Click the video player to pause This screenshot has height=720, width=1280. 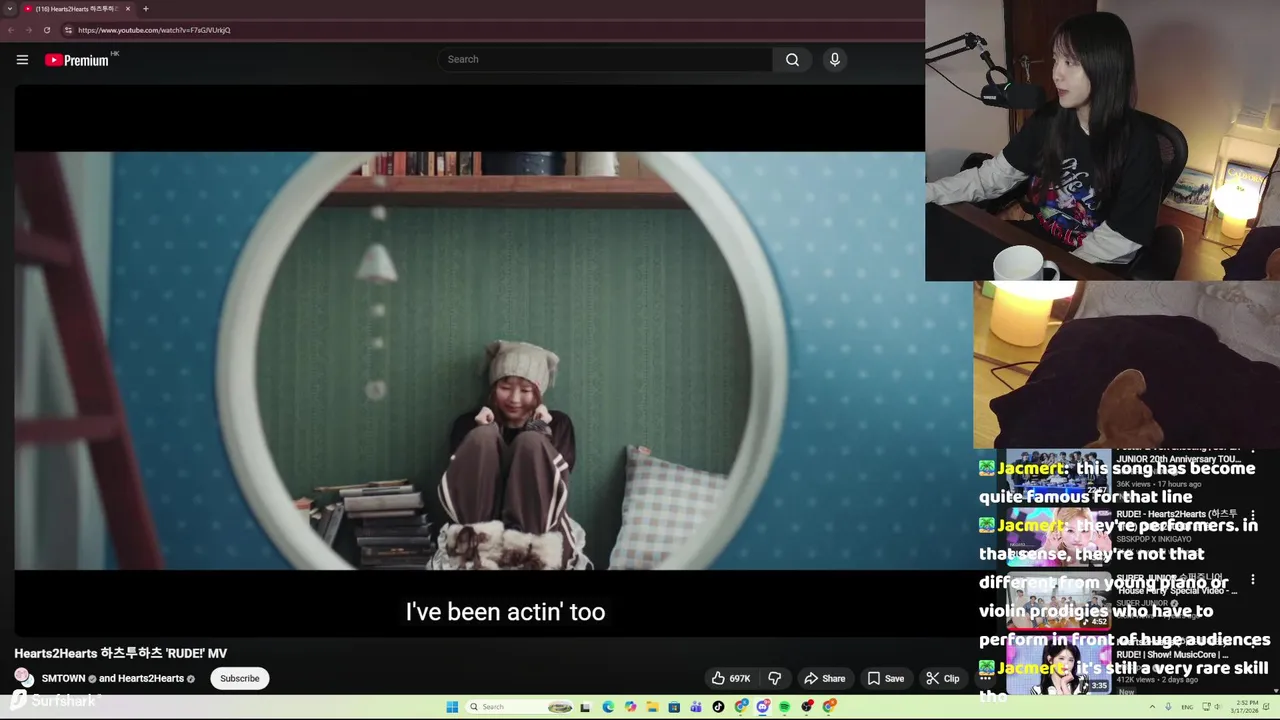point(470,361)
